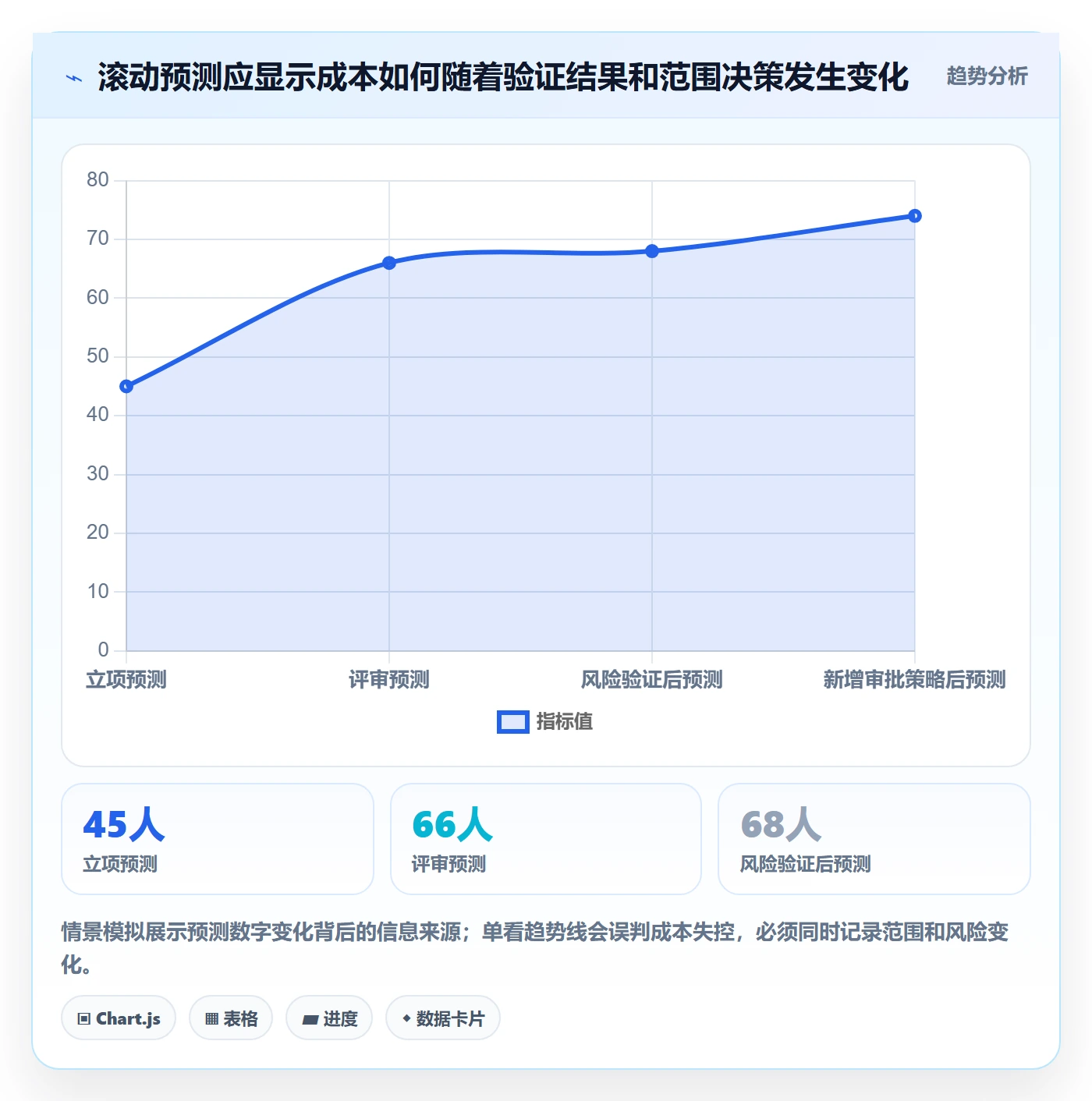Open the 45人 立项预测 card
The width and height of the screenshot is (1092, 1101).
pos(218,839)
